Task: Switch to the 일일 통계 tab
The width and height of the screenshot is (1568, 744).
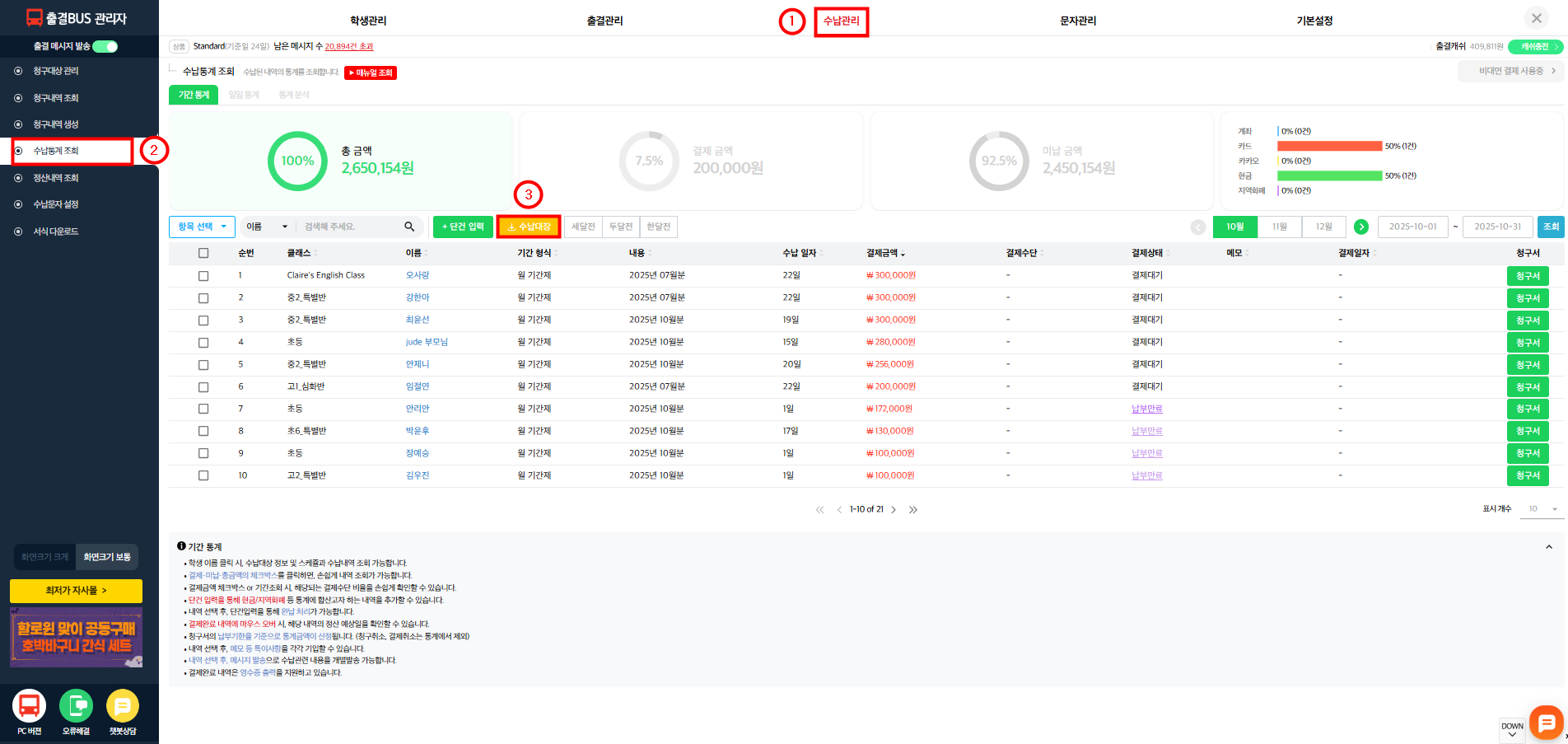Action: click(x=244, y=95)
